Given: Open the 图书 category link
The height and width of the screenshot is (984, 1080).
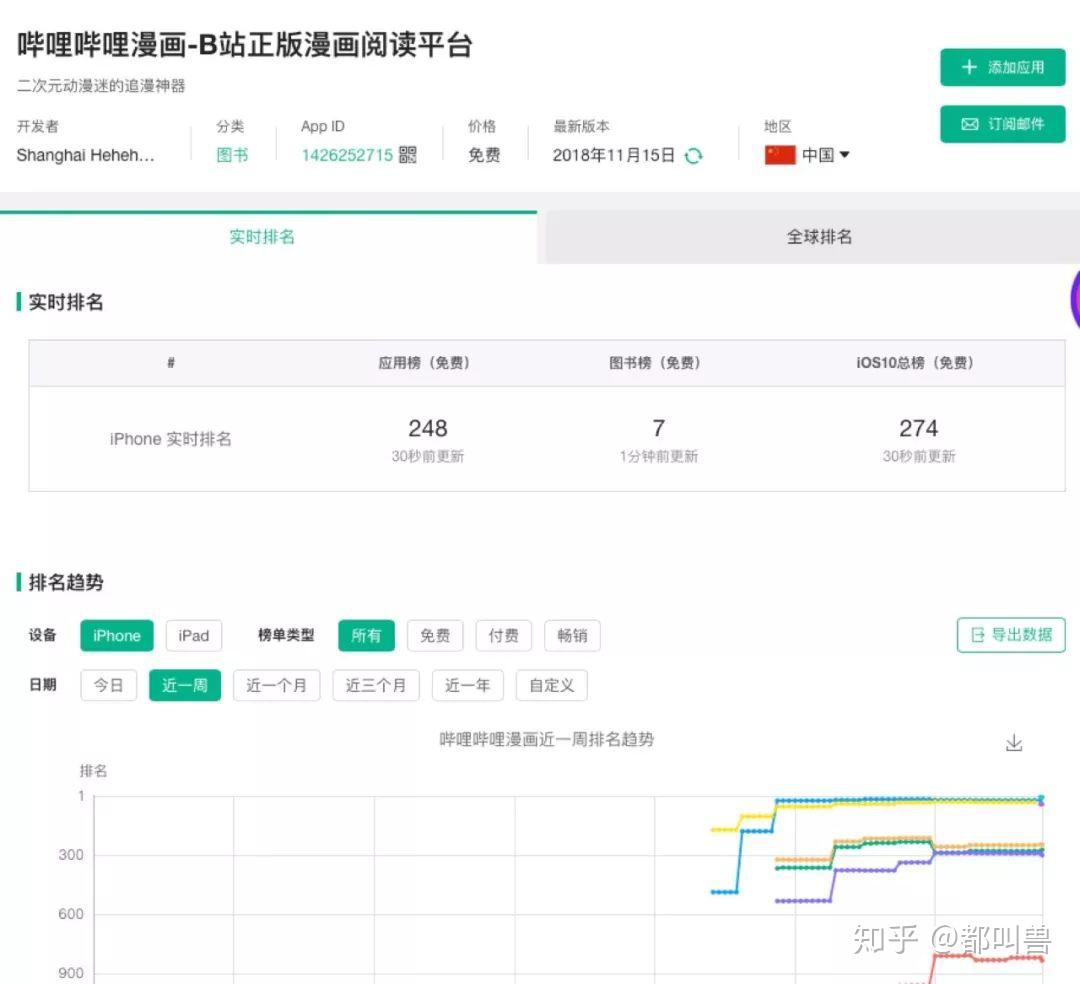Looking at the screenshot, I should [x=232, y=155].
